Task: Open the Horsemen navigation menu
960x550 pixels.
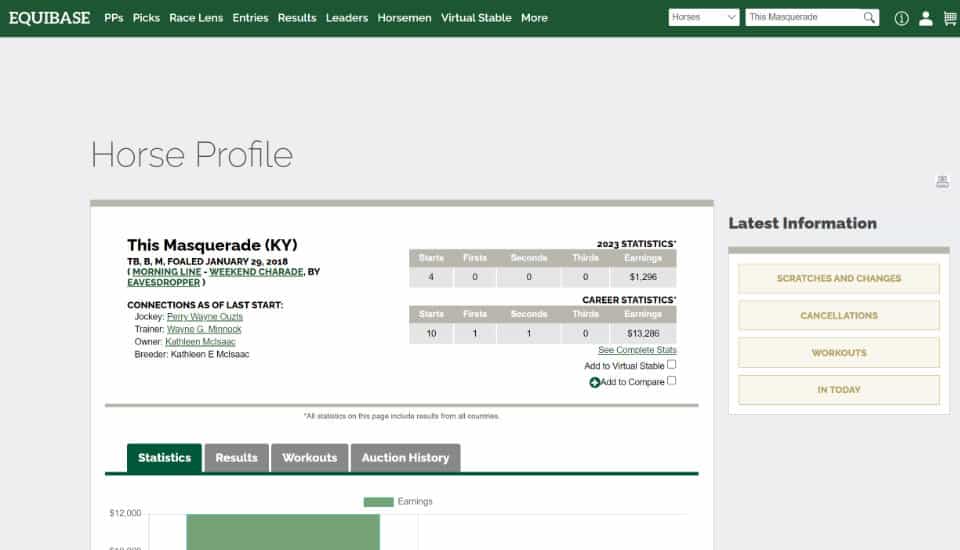Action: coord(404,18)
